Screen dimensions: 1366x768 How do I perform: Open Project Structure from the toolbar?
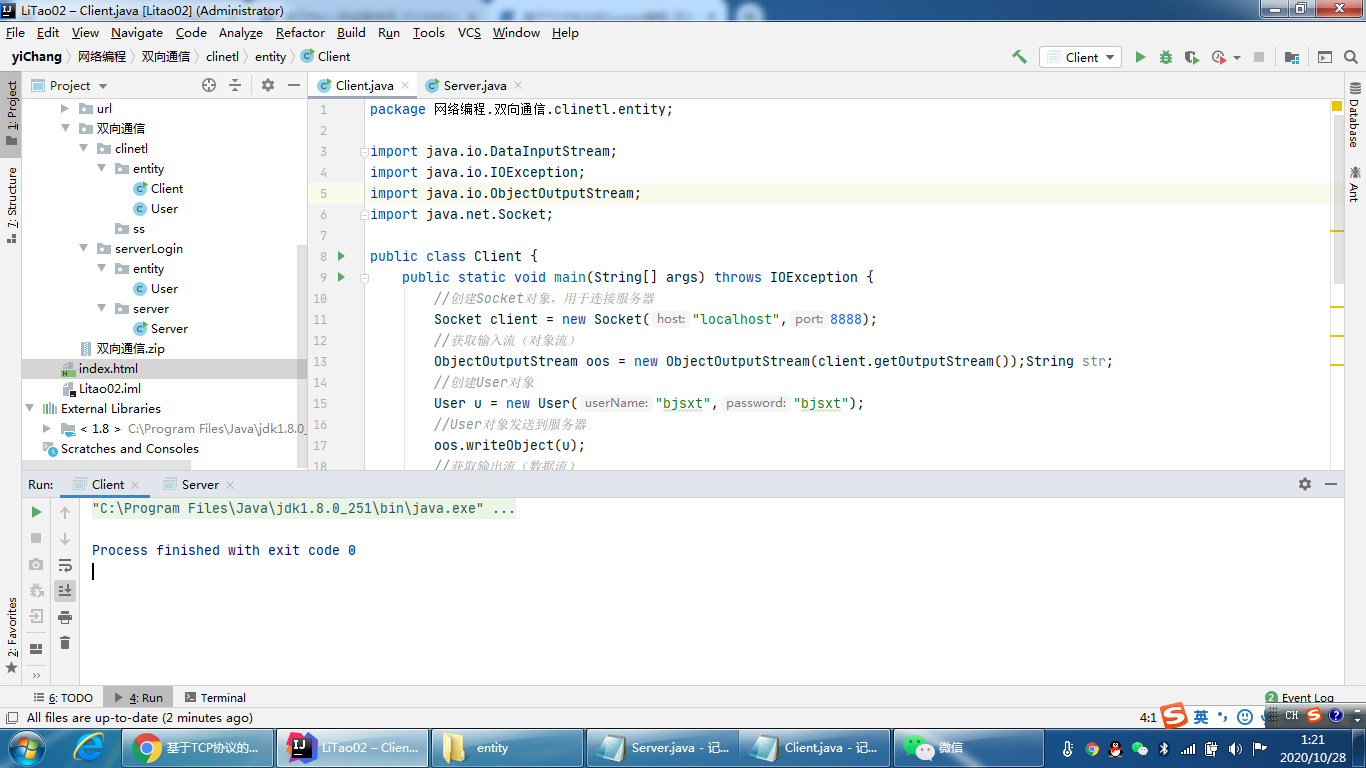click(1292, 57)
